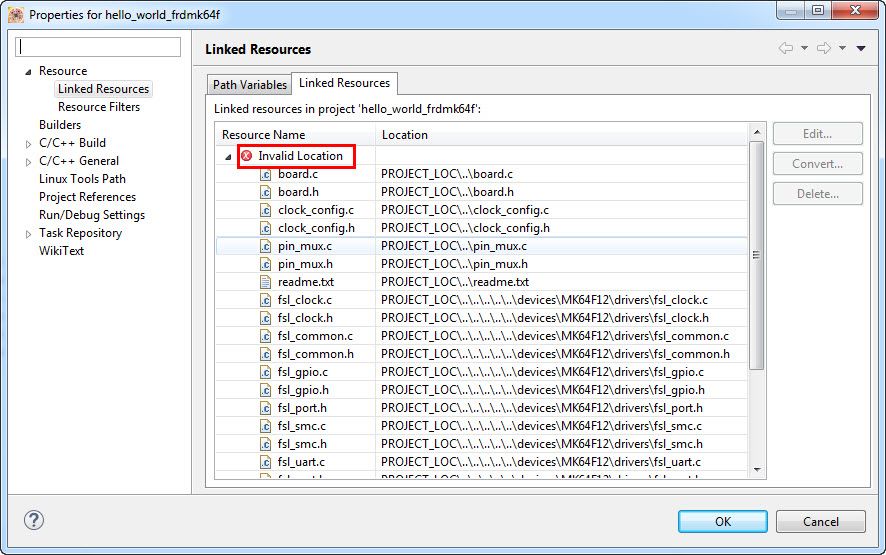Expand the C/C++ General node
The height and width of the screenshot is (555, 886).
click(28, 162)
